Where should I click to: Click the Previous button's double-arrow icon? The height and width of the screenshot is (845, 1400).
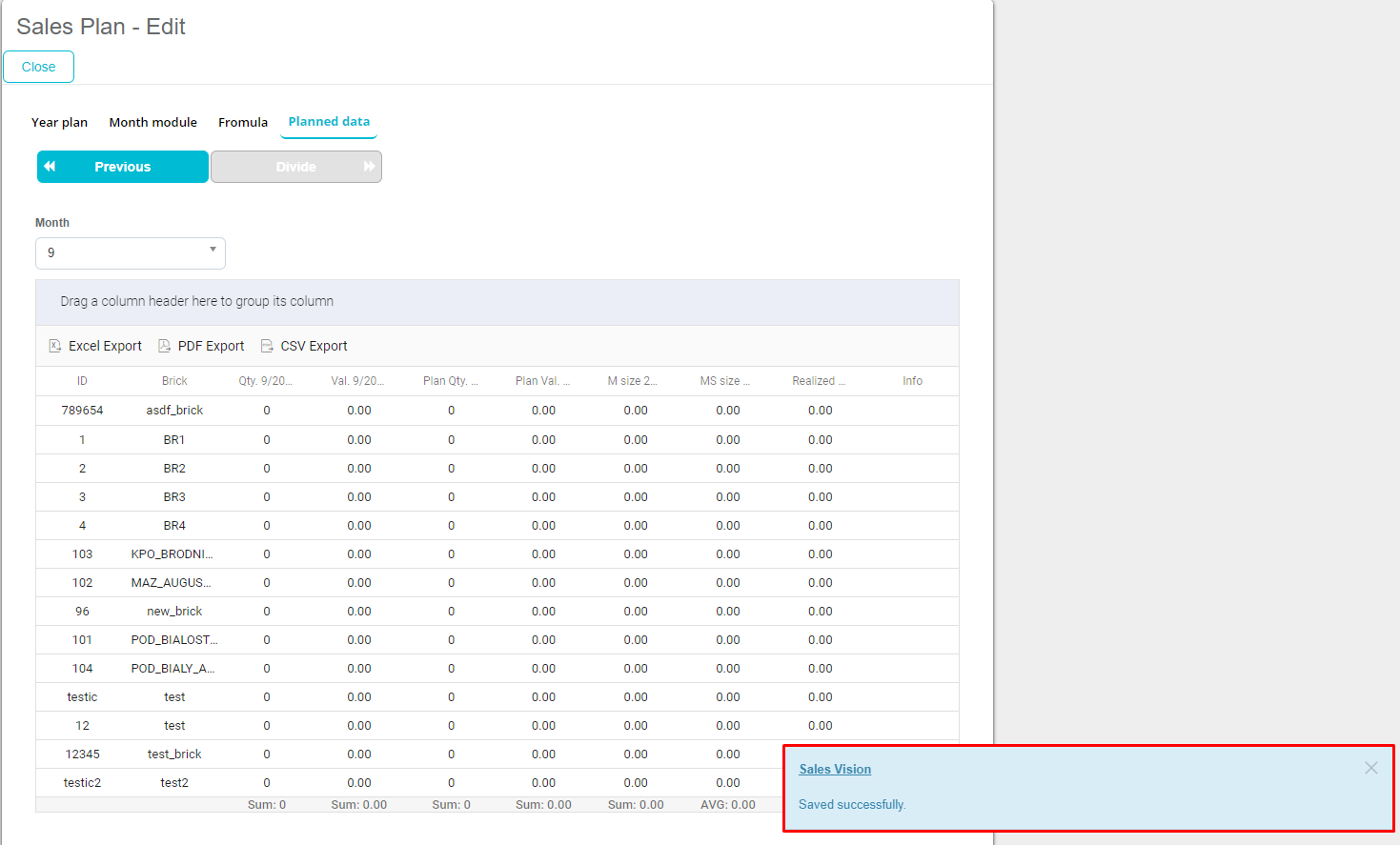coord(50,167)
